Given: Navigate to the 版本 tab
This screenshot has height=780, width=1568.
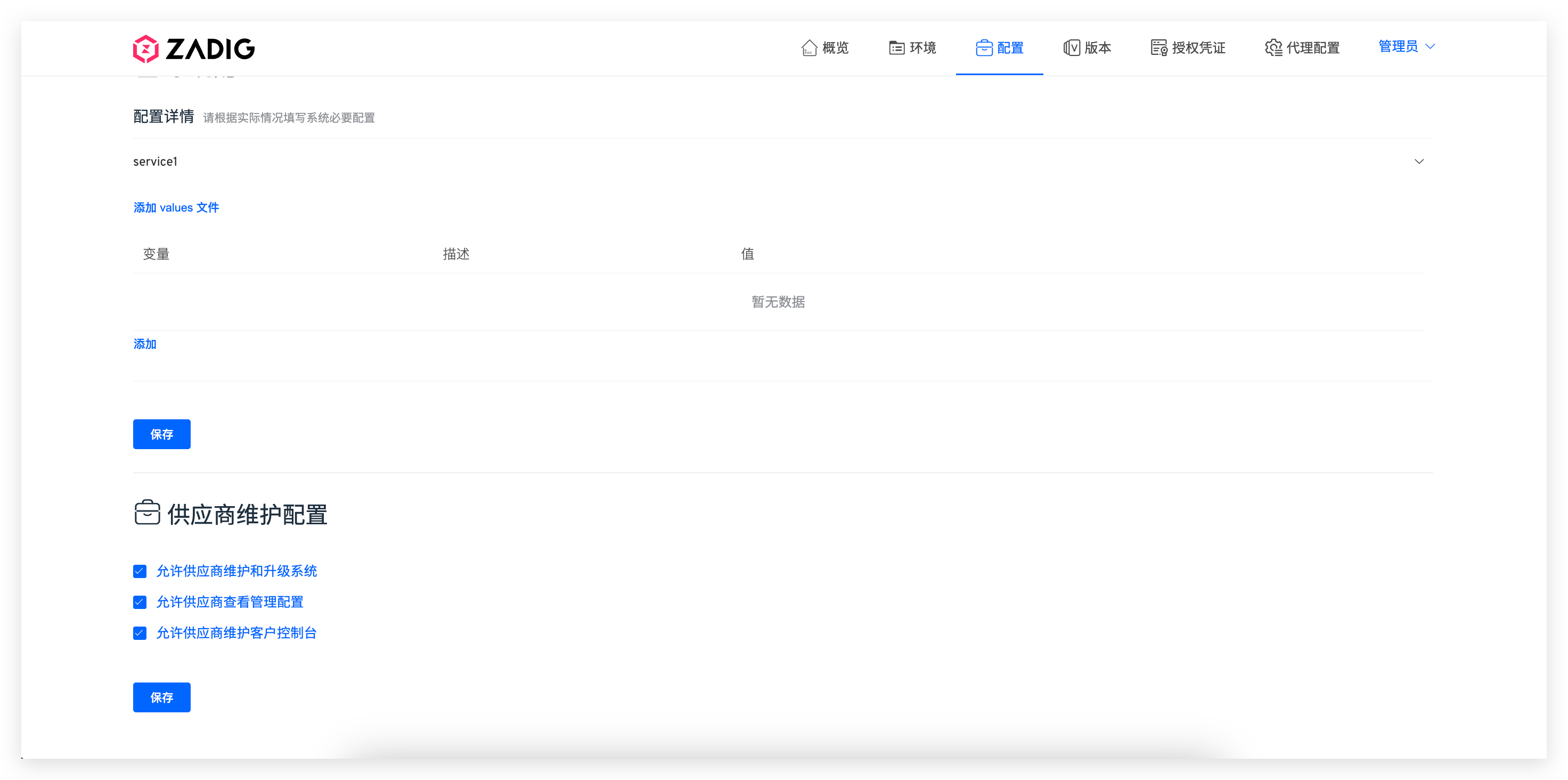Looking at the screenshot, I should click(x=1087, y=47).
